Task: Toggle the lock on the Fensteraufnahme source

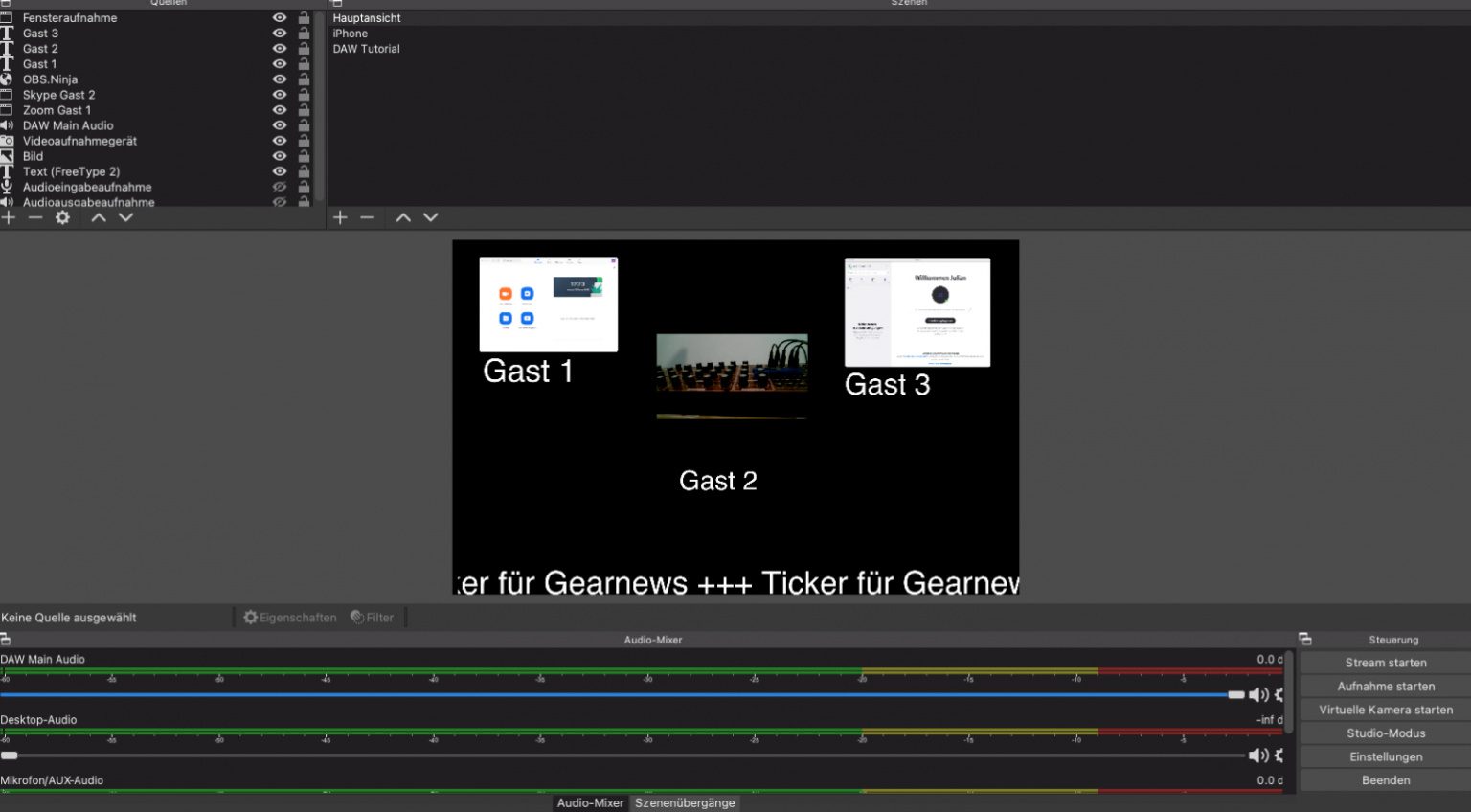Action: pyautogui.click(x=304, y=18)
